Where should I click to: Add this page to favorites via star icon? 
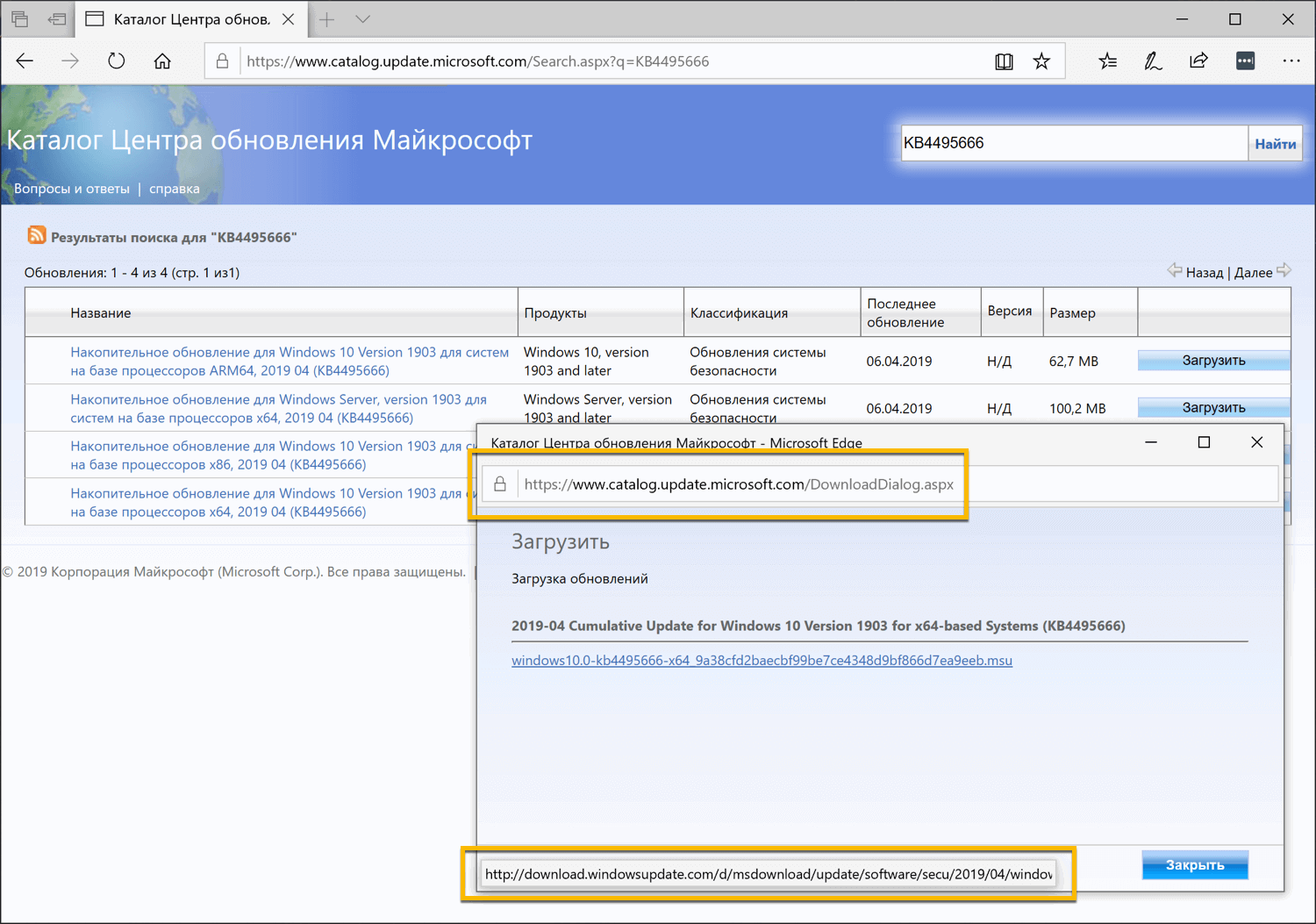[1041, 61]
